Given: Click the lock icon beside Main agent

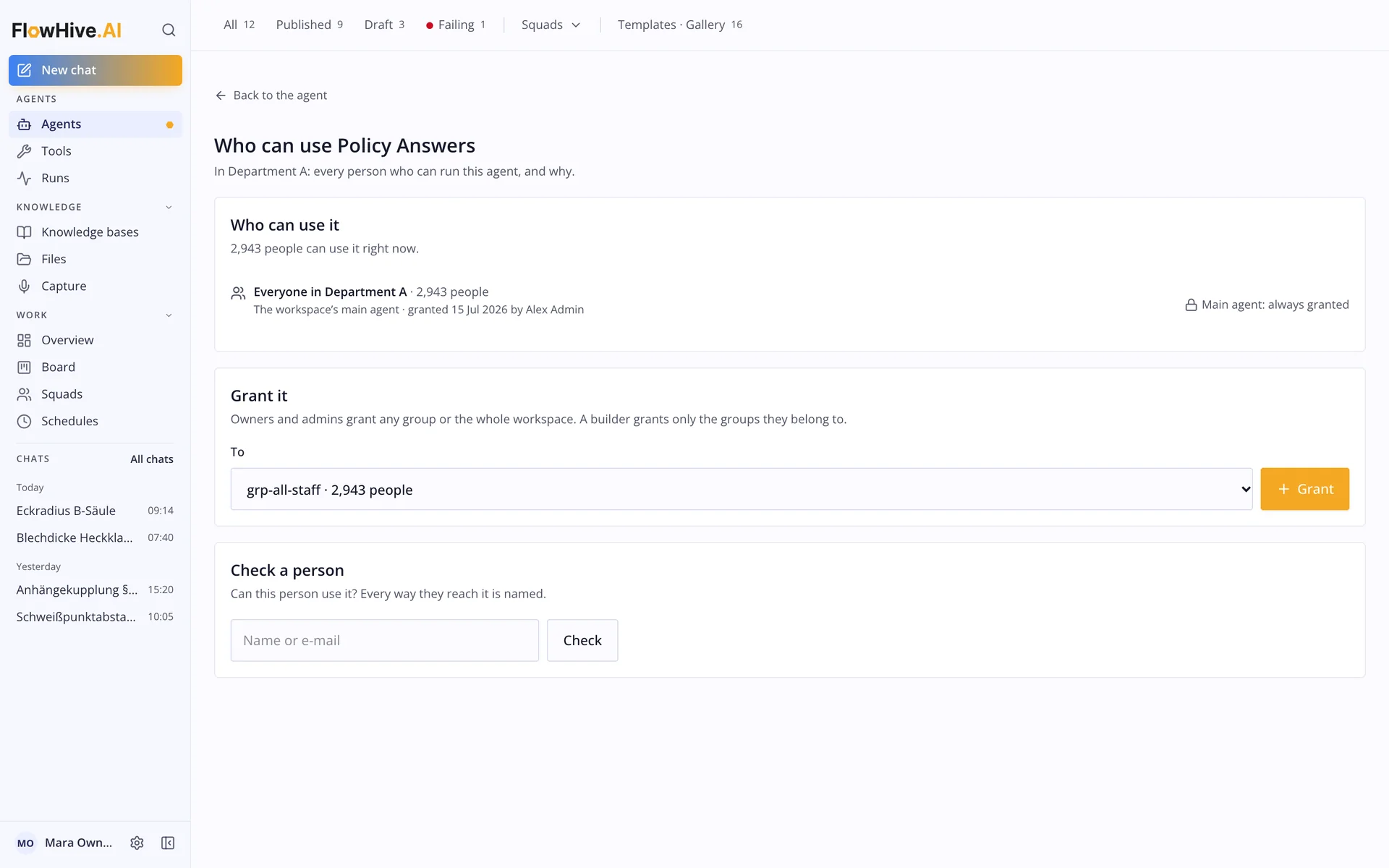Looking at the screenshot, I should tap(1191, 305).
